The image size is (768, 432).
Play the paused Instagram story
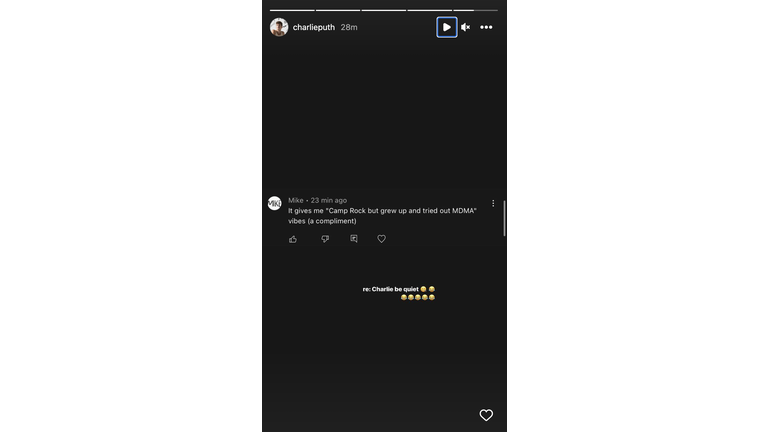point(447,27)
